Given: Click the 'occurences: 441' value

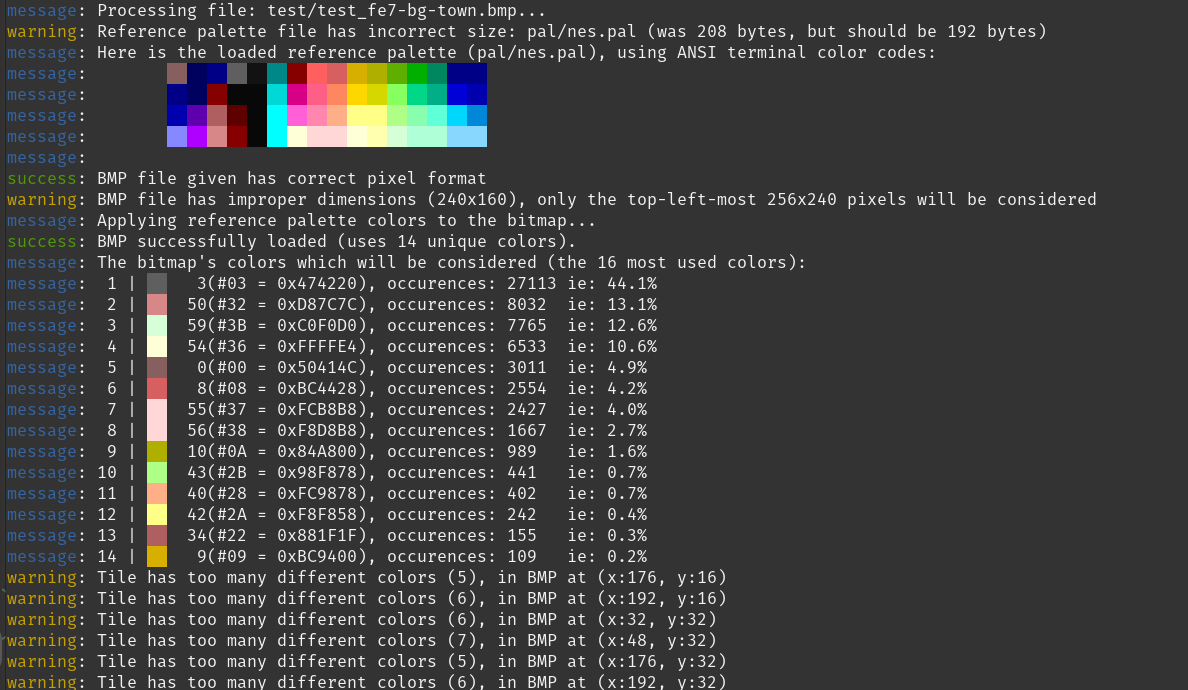Looking at the screenshot, I should coord(461,473).
